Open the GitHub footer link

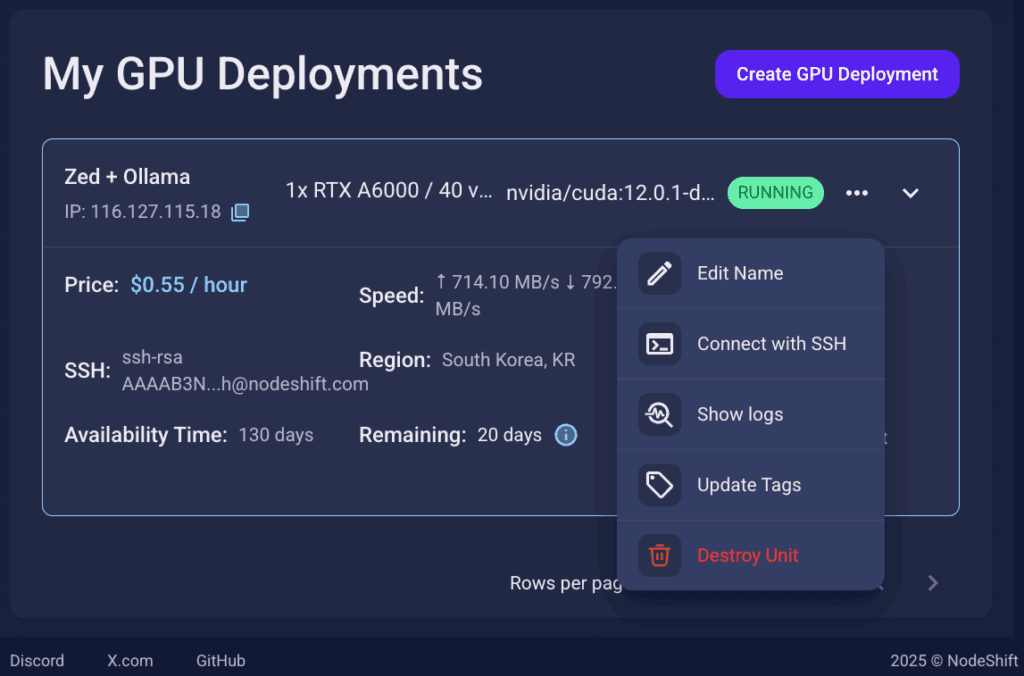point(220,660)
